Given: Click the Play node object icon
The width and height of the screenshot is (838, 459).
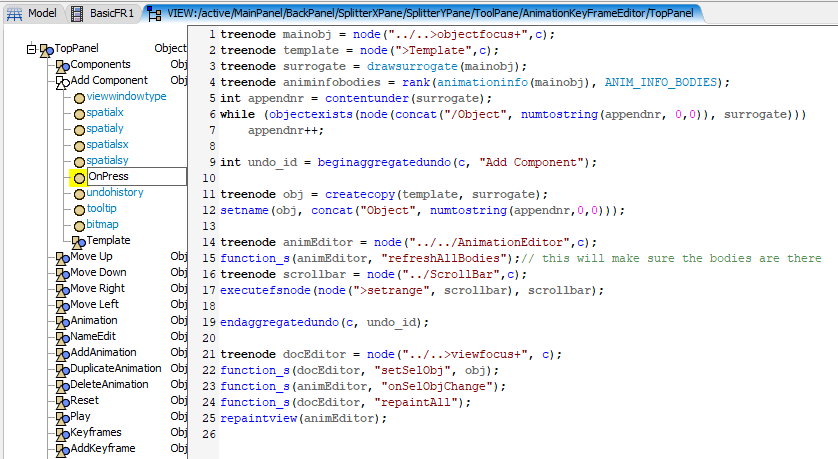Looking at the screenshot, I should [x=62, y=417].
